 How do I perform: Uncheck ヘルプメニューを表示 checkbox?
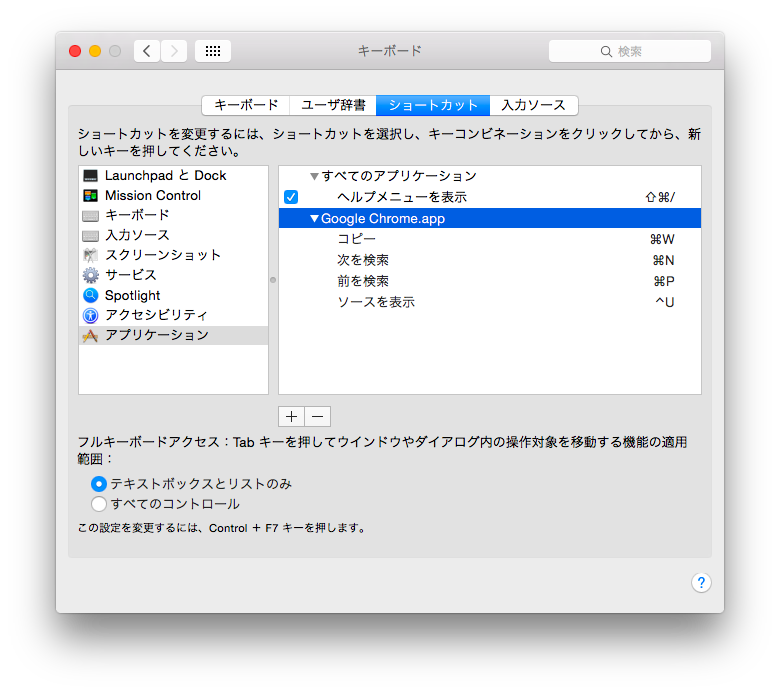(291, 197)
